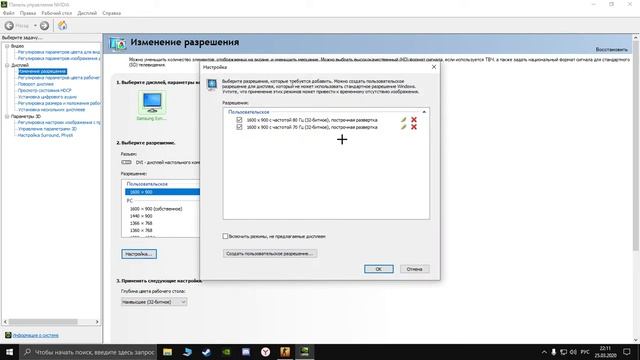Click the Настройка... button in the main window
This screenshot has width=640, height=360.
point(139,254)
